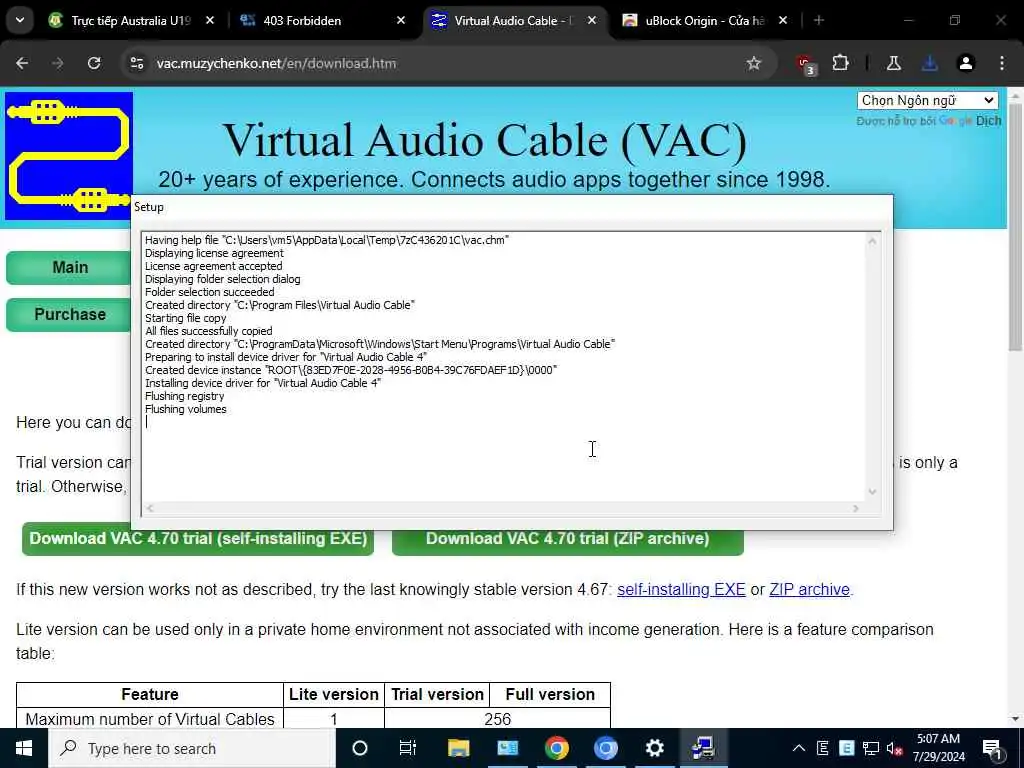The height and width of the screenshot is (768, 1024).
Task: Expand the Chọn Ngôn ngữ language dropdown
Action: point(927,101)
